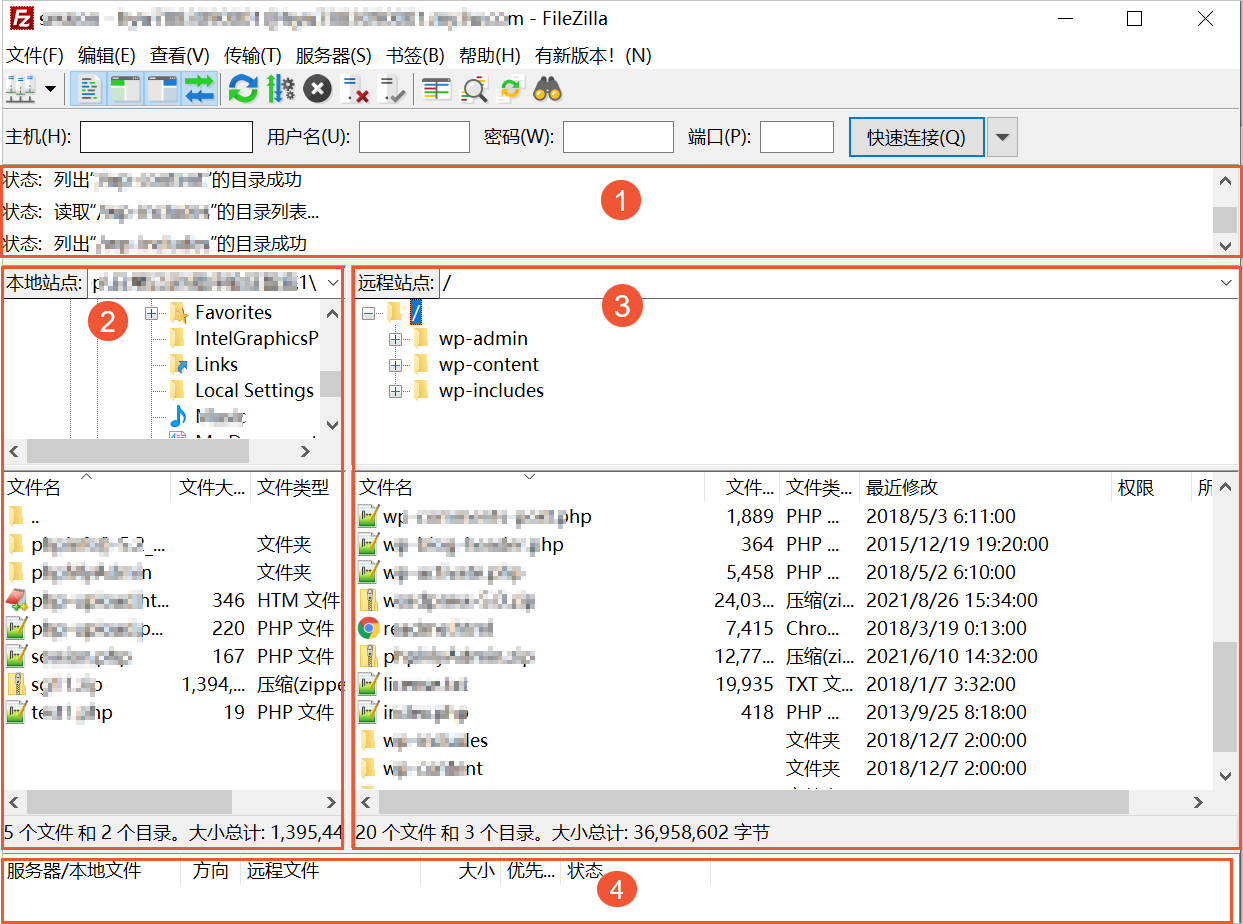Disconnect from the current server

point(354,90)
